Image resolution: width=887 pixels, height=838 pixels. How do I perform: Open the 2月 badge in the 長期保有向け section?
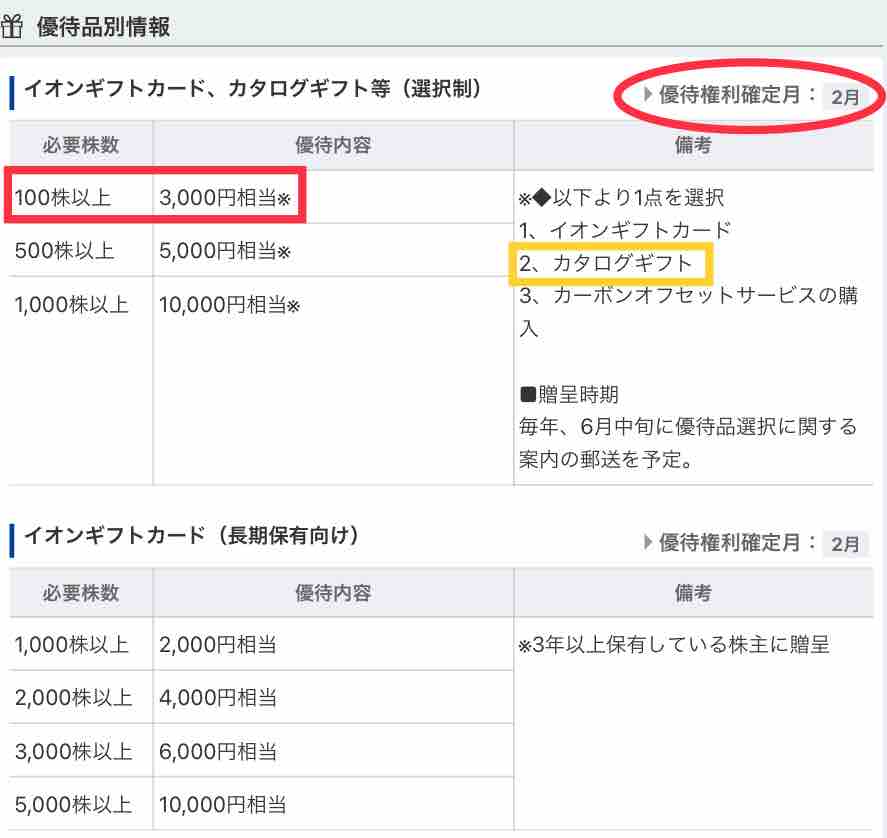pos(845,544)
